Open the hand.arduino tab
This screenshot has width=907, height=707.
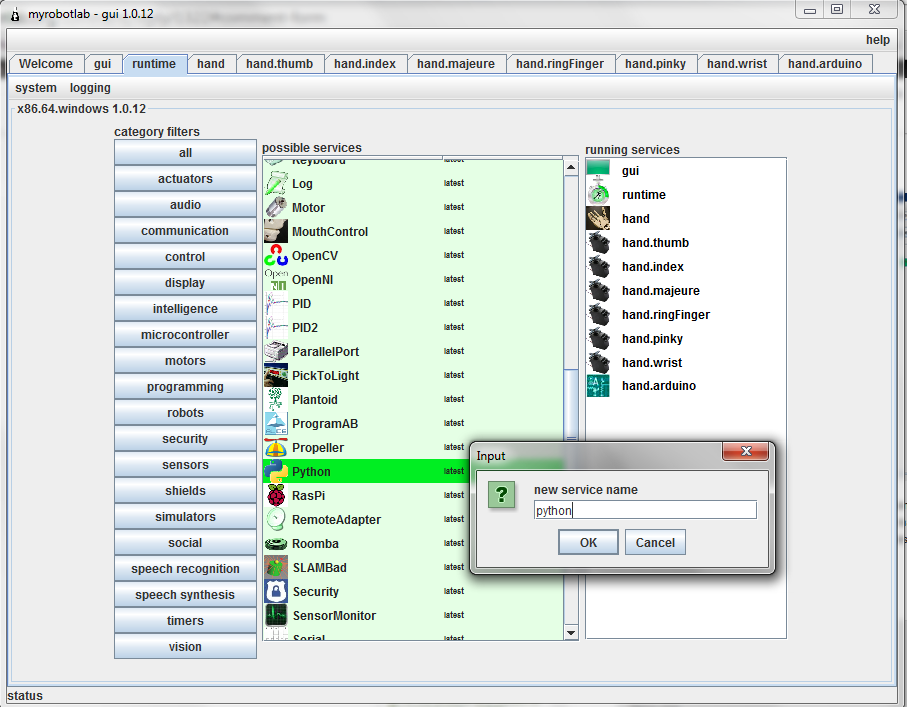[x=825, y=64]
